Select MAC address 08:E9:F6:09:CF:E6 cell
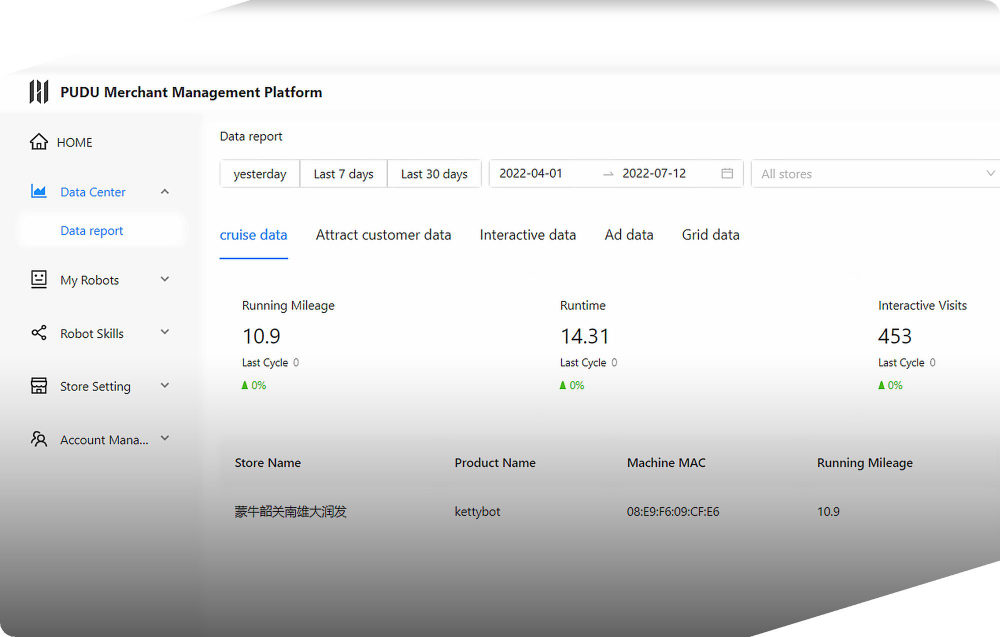This screenshot has height=637, width=1000. tap(673, 511)
